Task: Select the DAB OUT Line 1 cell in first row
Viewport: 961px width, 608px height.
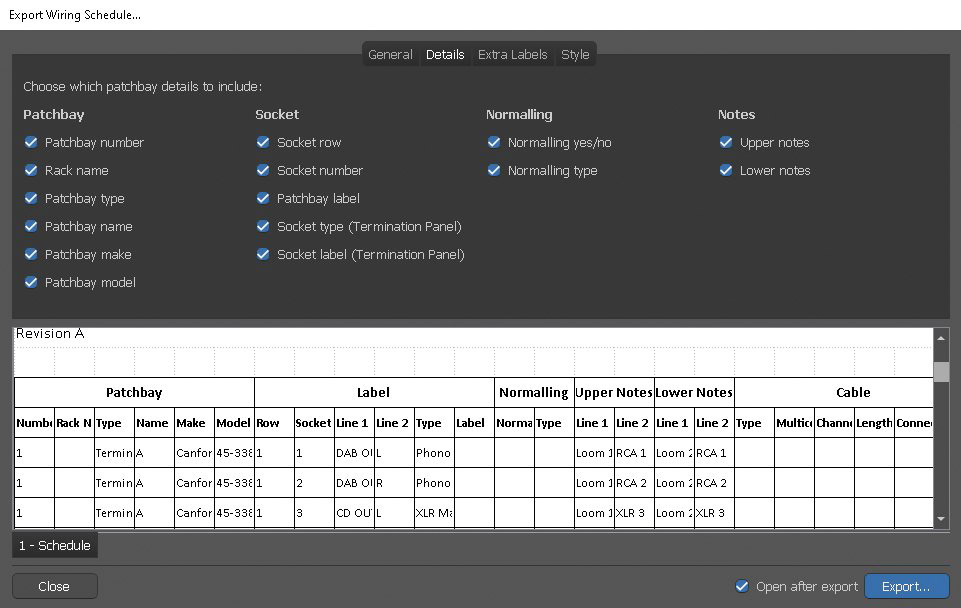Action: 354,453
